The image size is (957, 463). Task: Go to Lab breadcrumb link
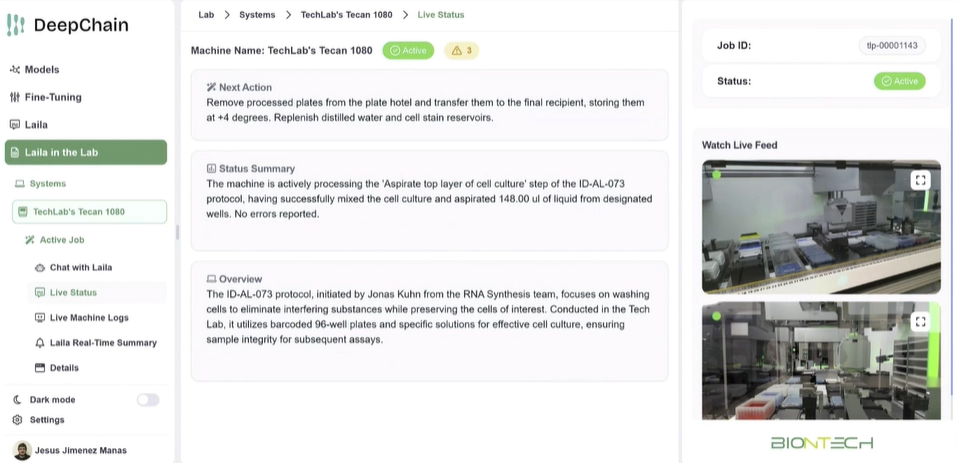click(206, 15)
